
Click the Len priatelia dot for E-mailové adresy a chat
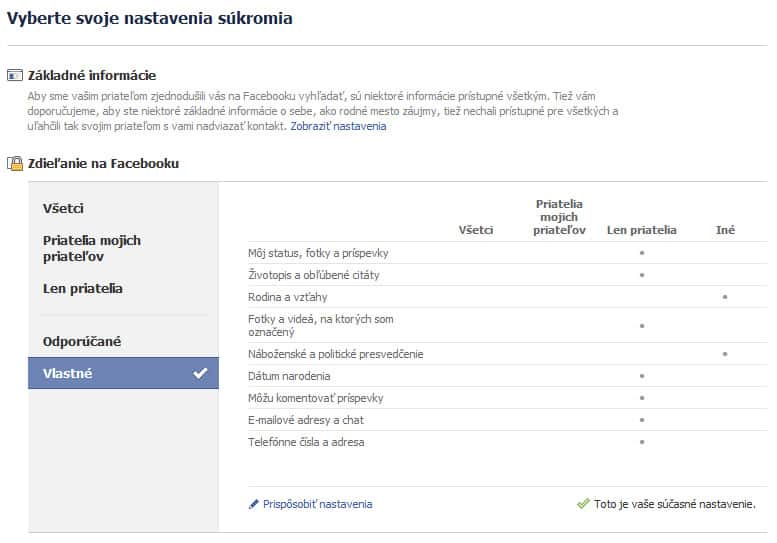(642, 420)
